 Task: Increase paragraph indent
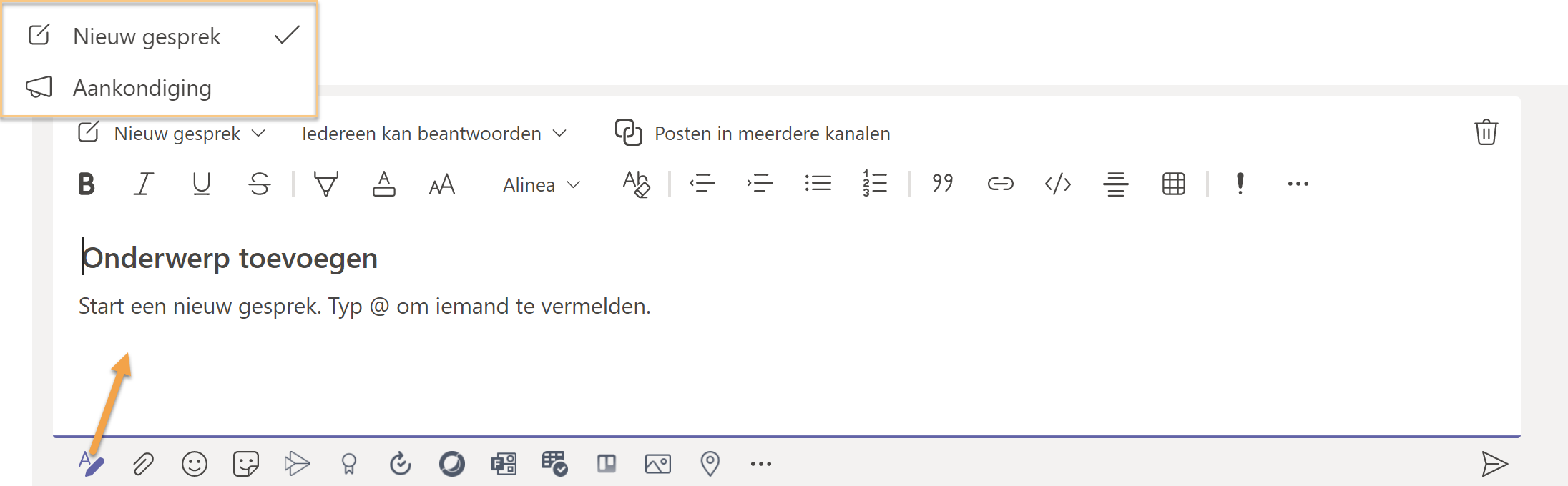coord(760,184)
